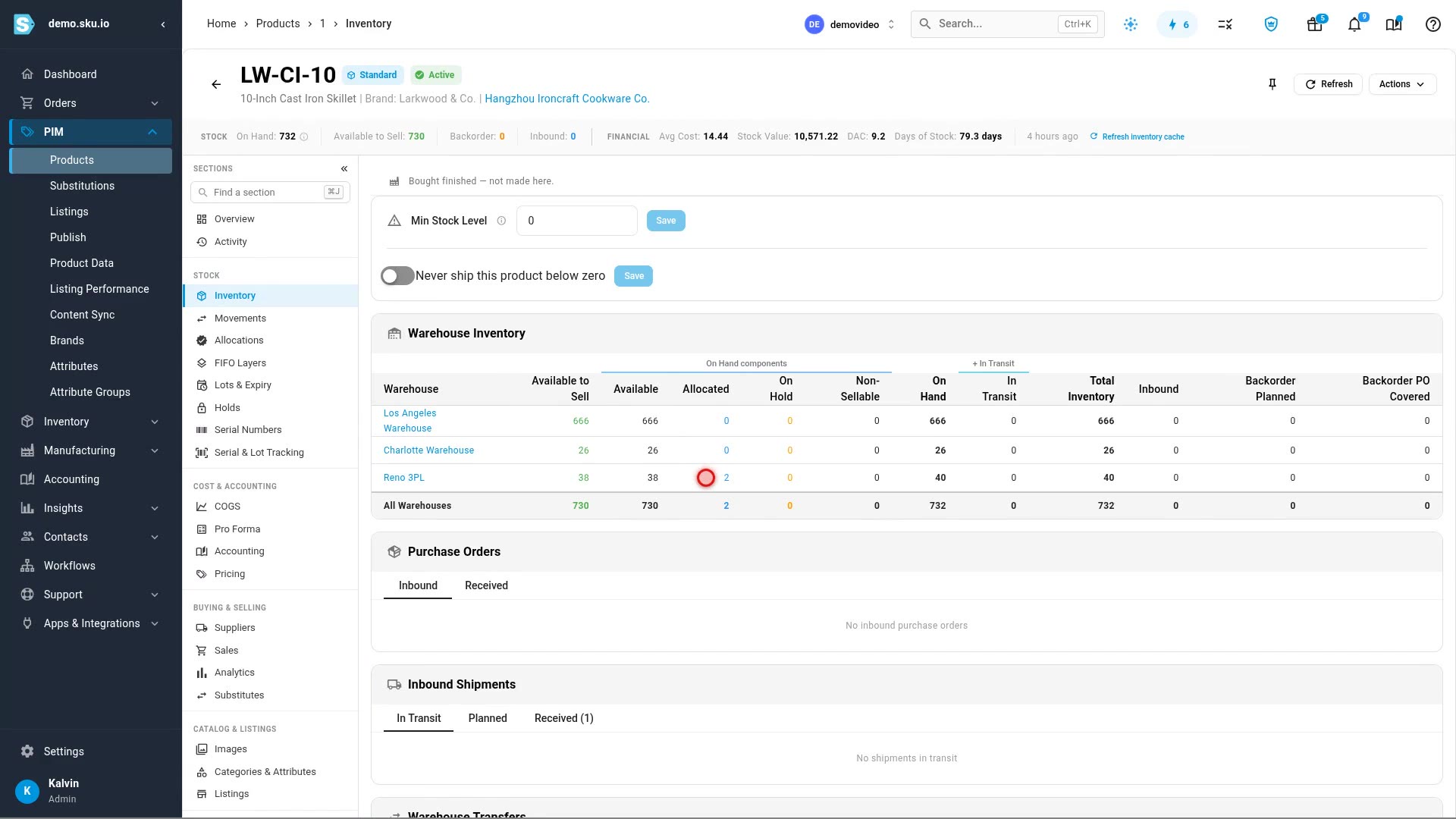Viewport: 1456px width, 819px height.
Task: Click the lightning bolt counter showing 6
Action: pos(1178,24)
